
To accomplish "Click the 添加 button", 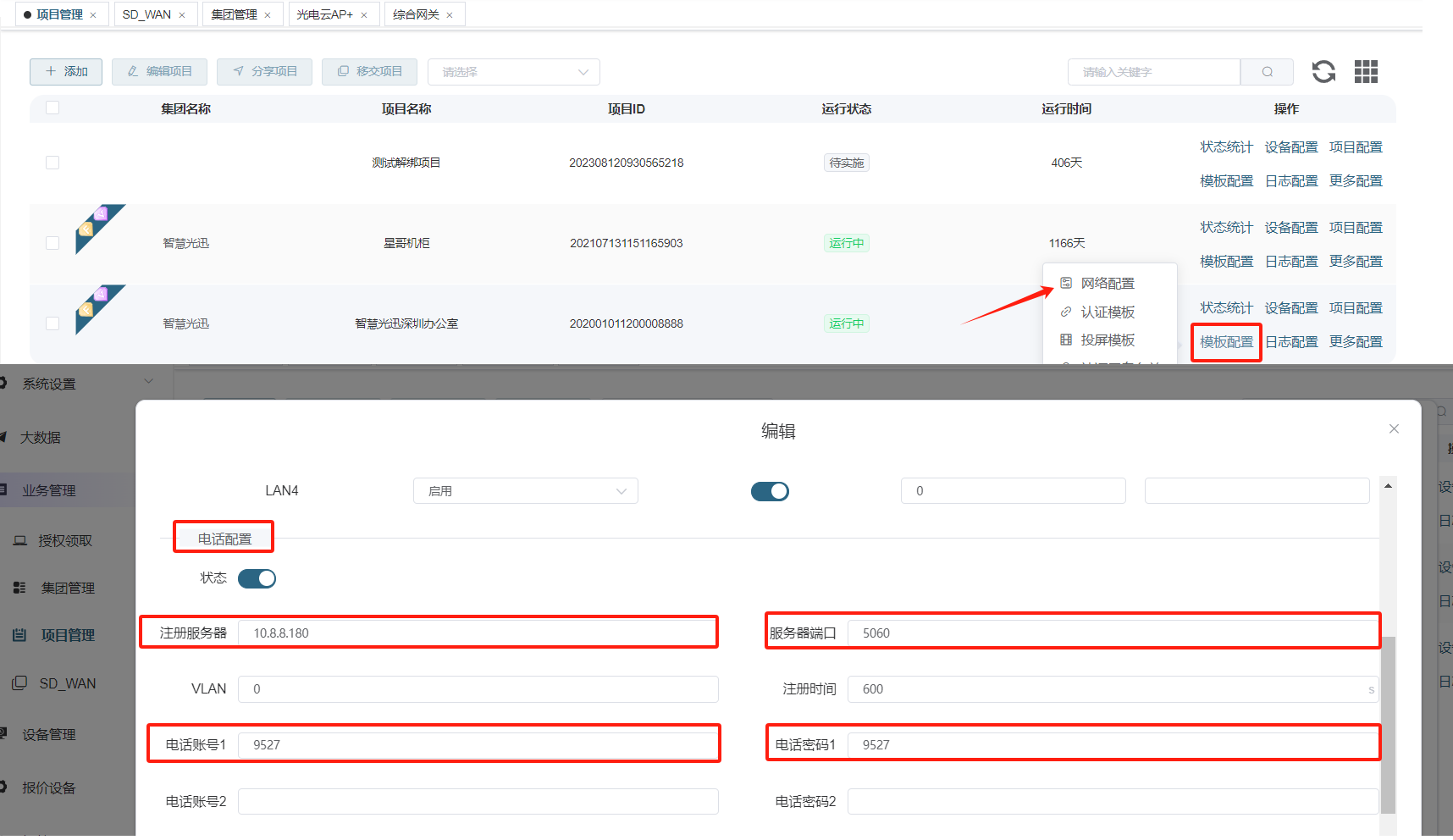I will tap(66, 72).
